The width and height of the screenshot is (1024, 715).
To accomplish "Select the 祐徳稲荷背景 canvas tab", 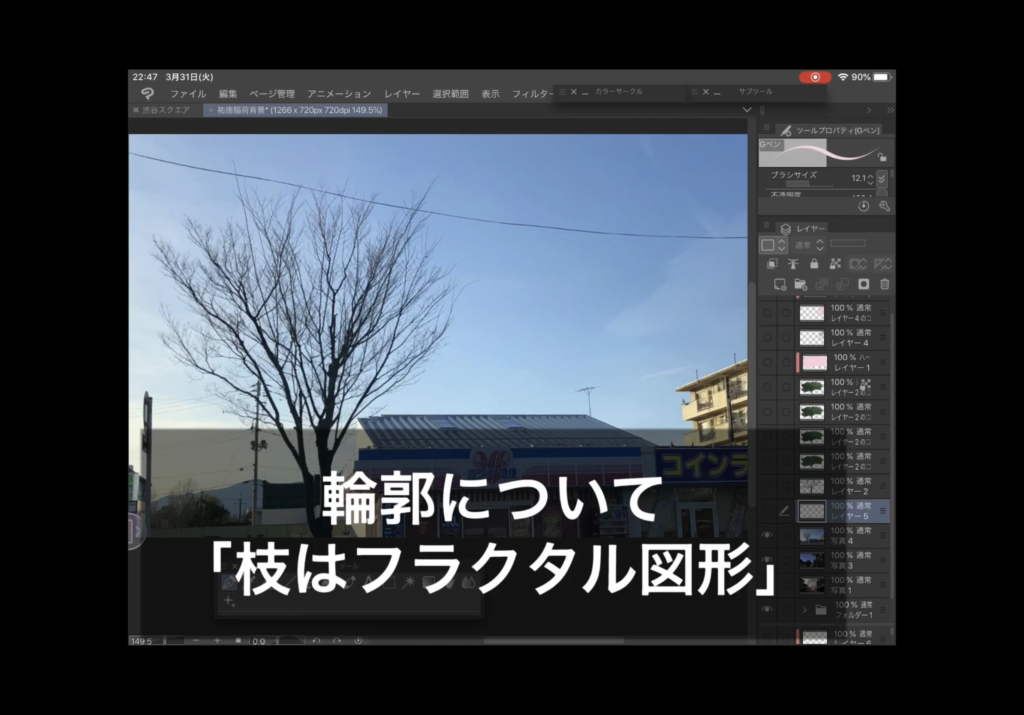I will click(296, 110).
